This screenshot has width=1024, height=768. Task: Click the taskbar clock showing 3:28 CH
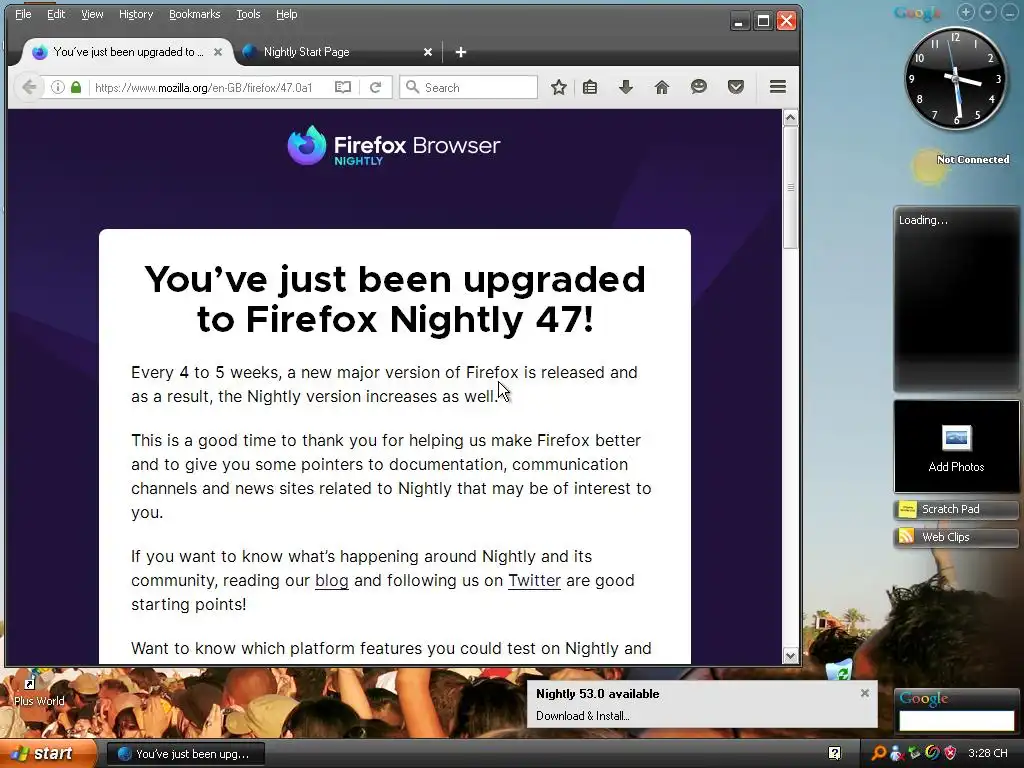[987, 753]
